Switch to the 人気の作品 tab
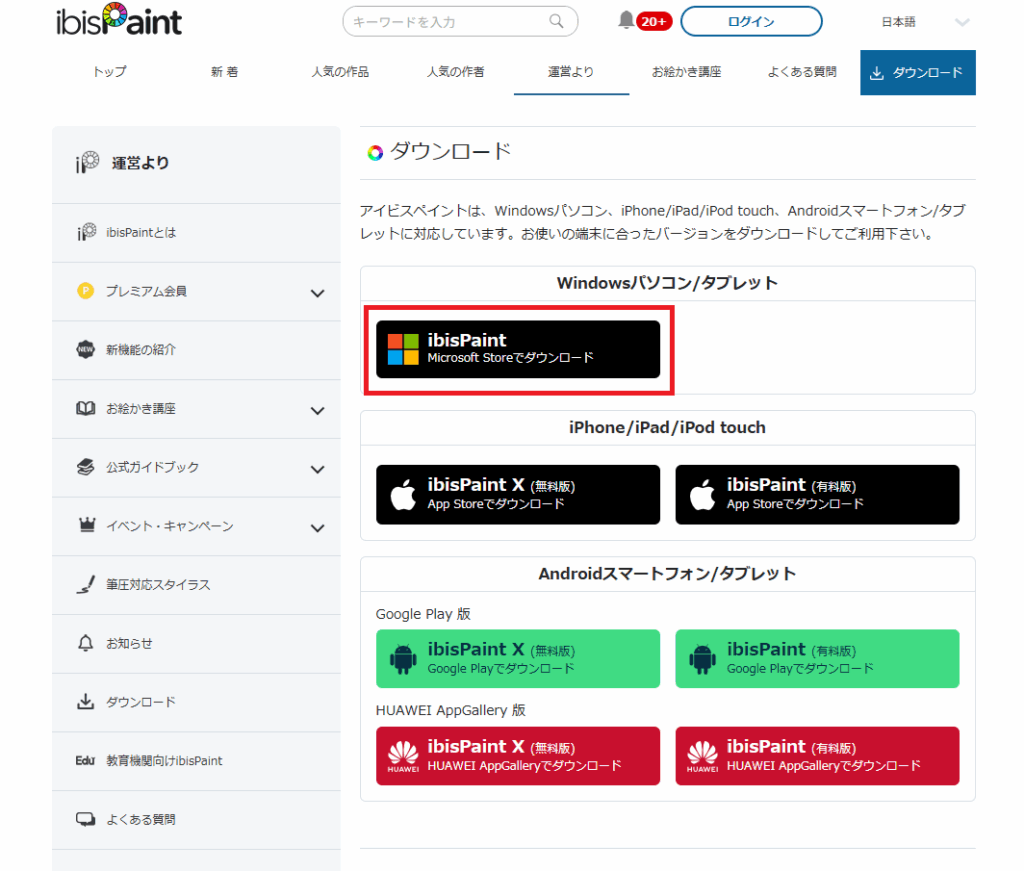 coord(340,72)
